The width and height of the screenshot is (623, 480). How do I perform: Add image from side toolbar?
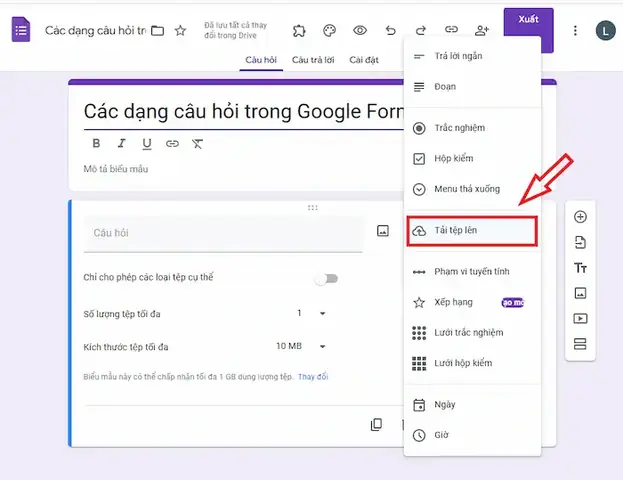(580, 293)
